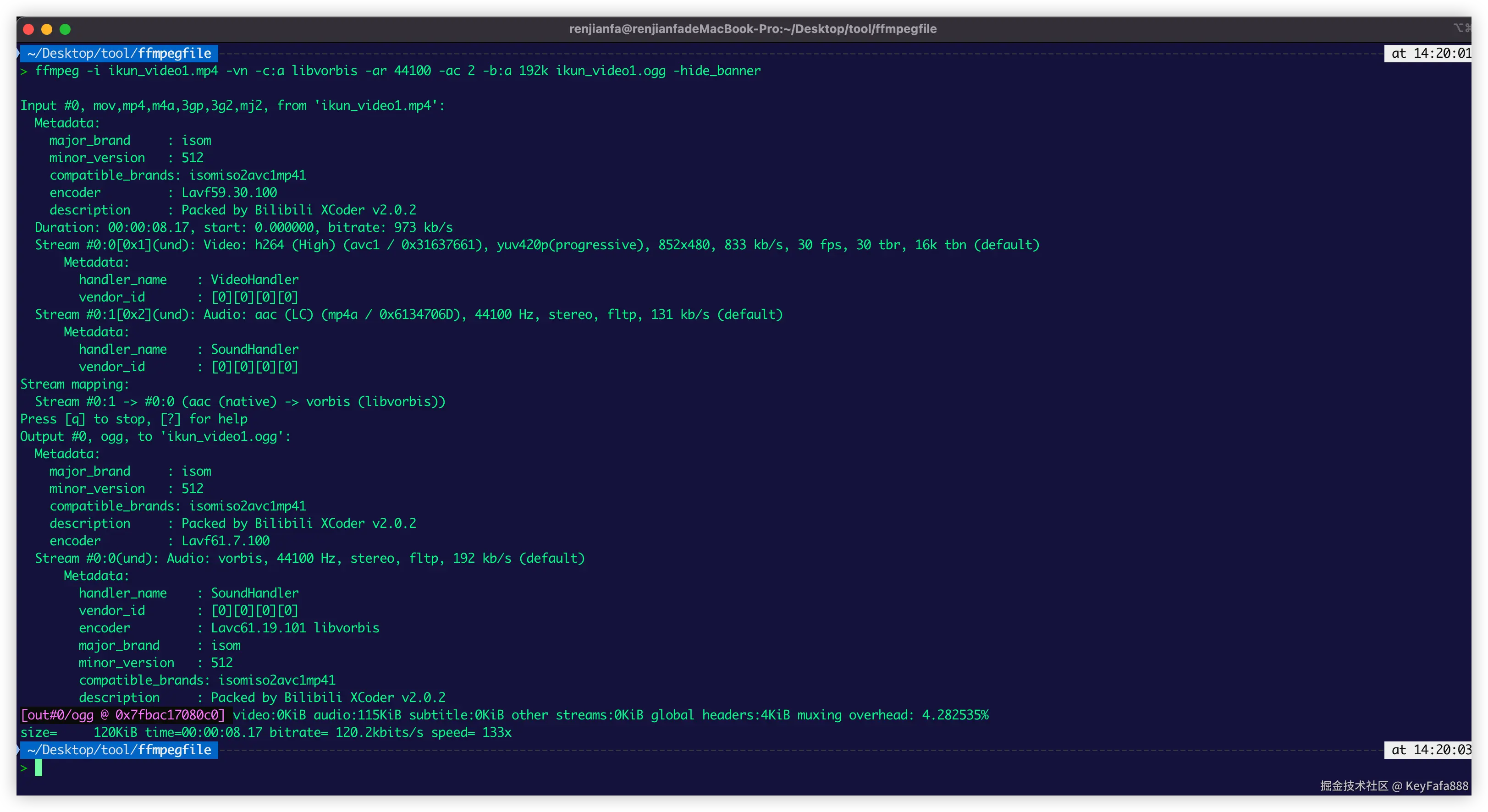Click the top ~/Desktop/tool/ffmpegfile prompt segment

coord(119,53)
